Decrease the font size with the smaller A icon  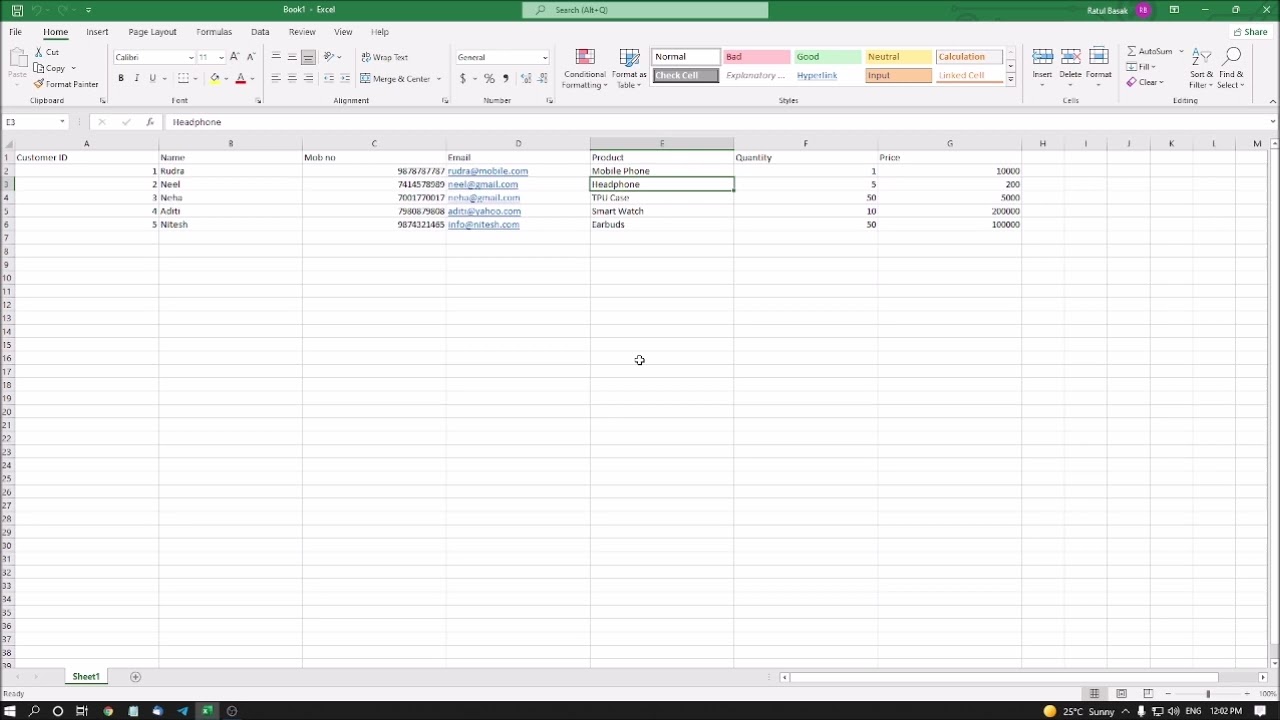click(x=250, y=57)
